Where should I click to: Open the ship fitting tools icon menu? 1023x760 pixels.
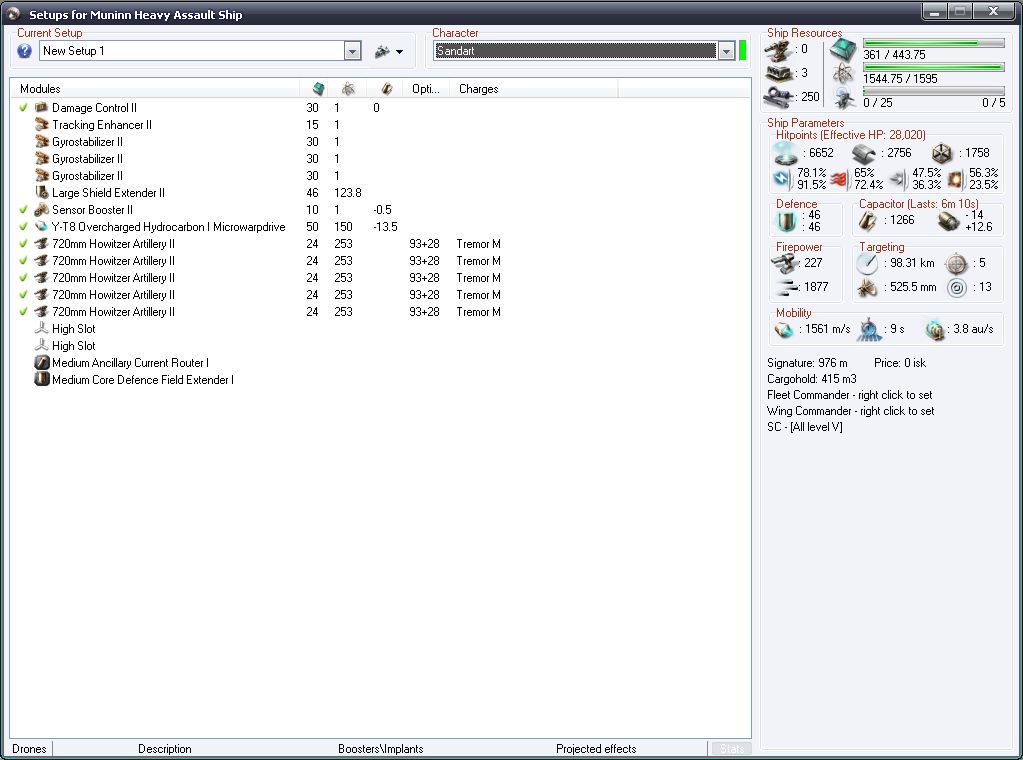point(389,51)
